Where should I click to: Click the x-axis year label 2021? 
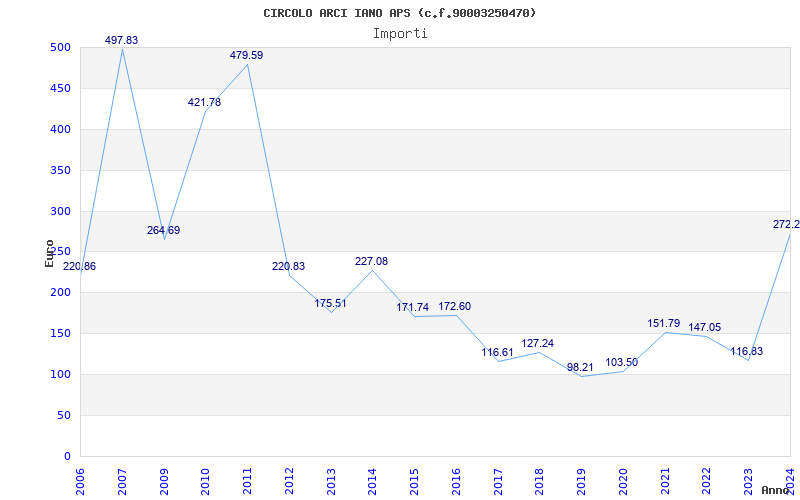(x=665, y=482)
